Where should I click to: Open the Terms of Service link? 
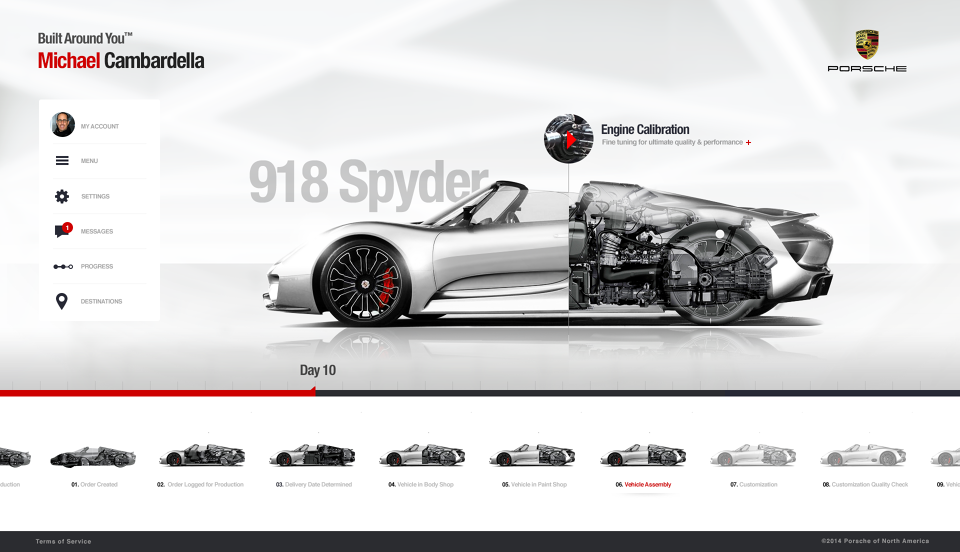(63, 542)
